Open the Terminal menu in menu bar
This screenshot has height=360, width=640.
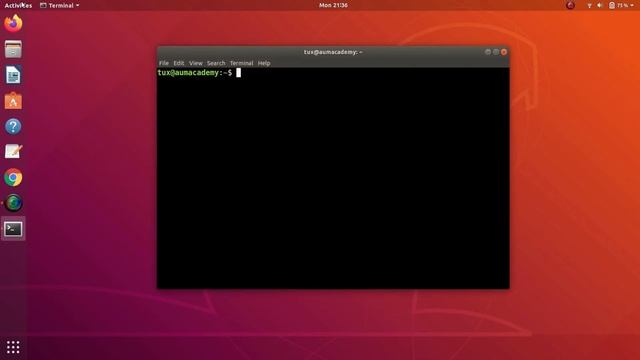point(241,63)
